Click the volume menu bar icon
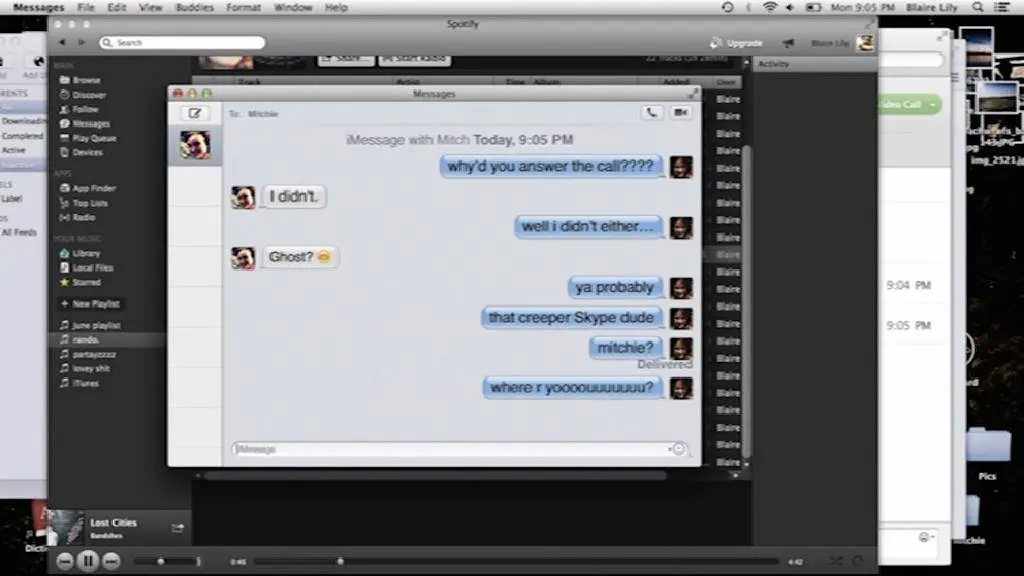This screenshot has height=576, width=1024. pyautogui.click(x=790, y=7)
